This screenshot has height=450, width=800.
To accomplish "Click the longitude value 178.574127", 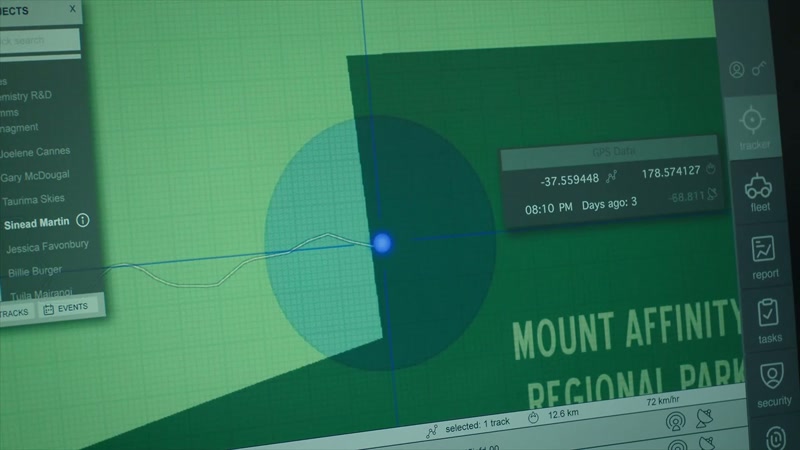I will (x=670, y=172).
